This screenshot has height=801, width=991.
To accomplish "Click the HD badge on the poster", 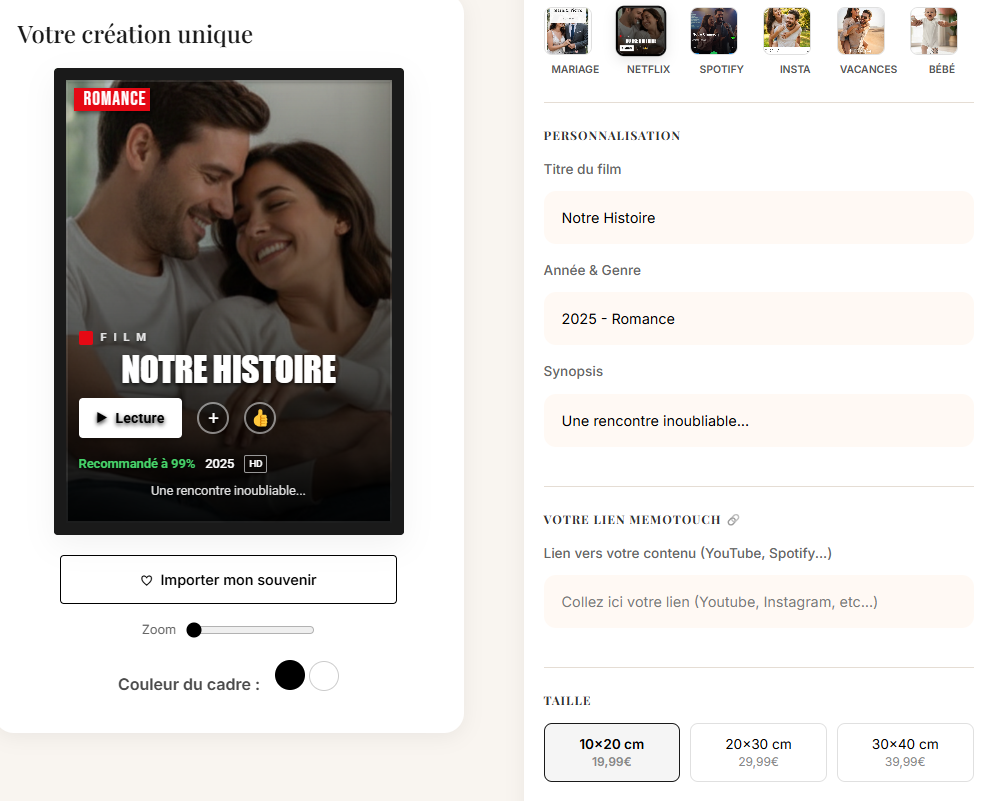I will [256, 463].
